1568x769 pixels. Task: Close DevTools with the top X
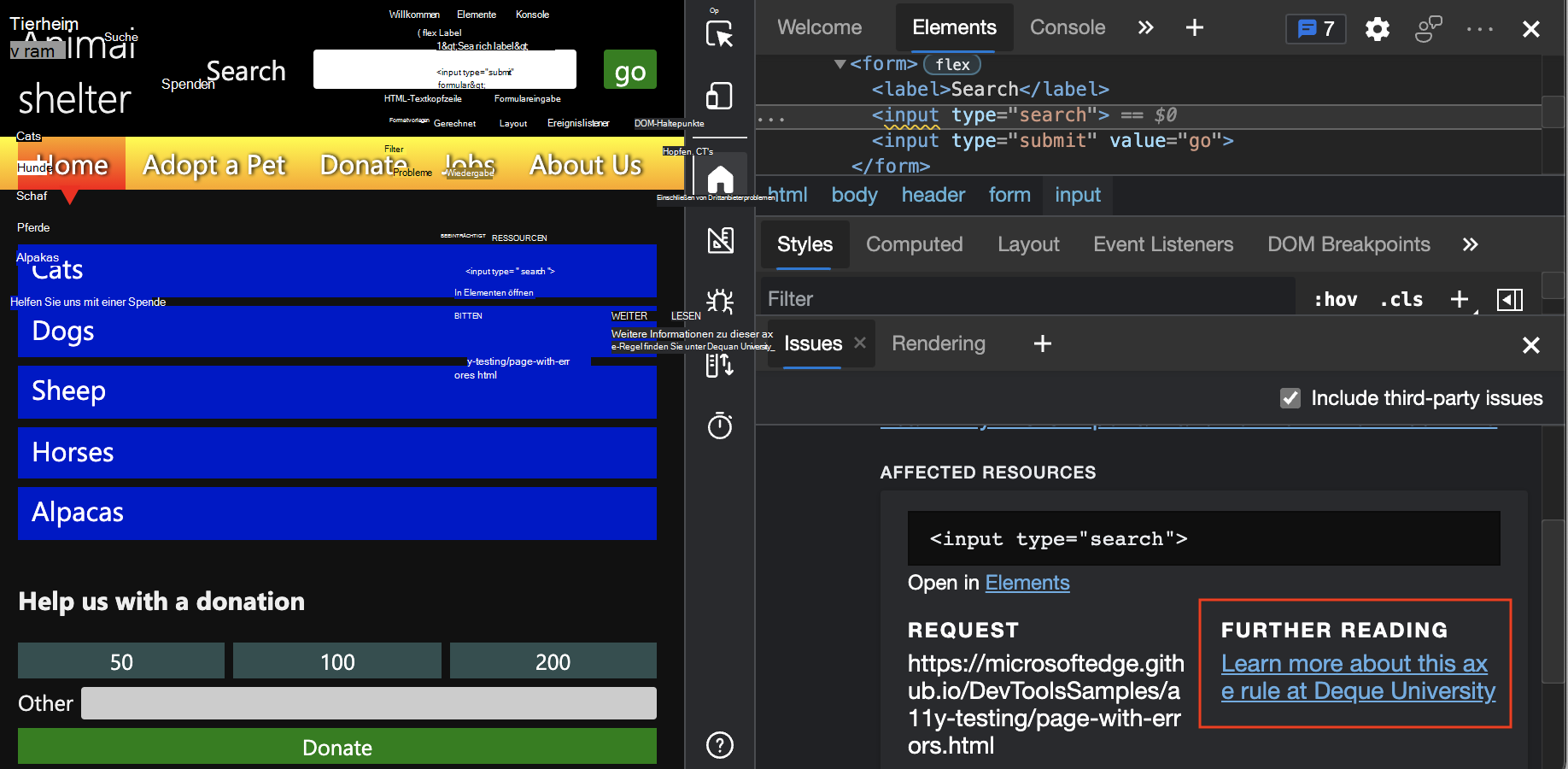coord(1531,29)
